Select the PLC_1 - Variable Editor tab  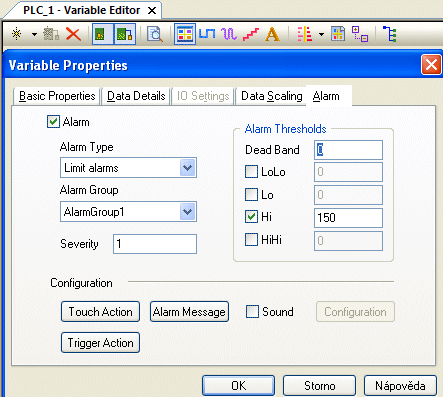tap(81, 10)
